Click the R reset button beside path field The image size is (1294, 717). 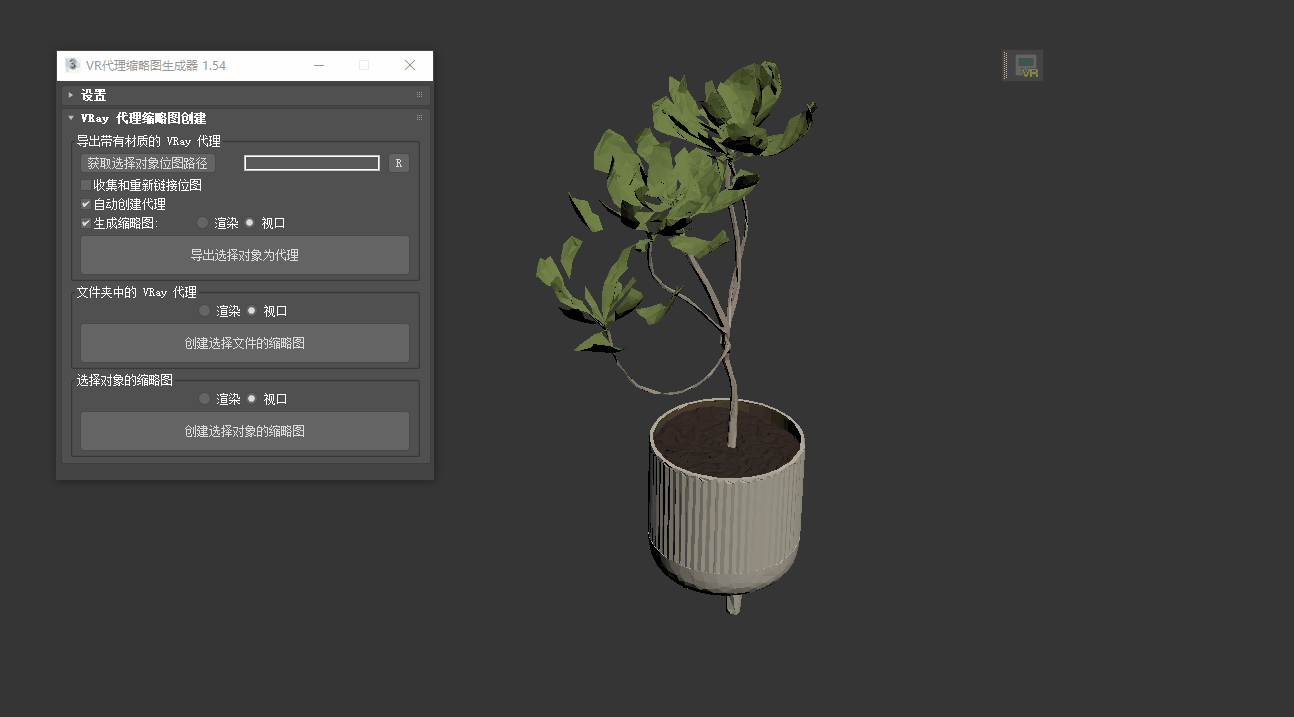pos(399,163)
